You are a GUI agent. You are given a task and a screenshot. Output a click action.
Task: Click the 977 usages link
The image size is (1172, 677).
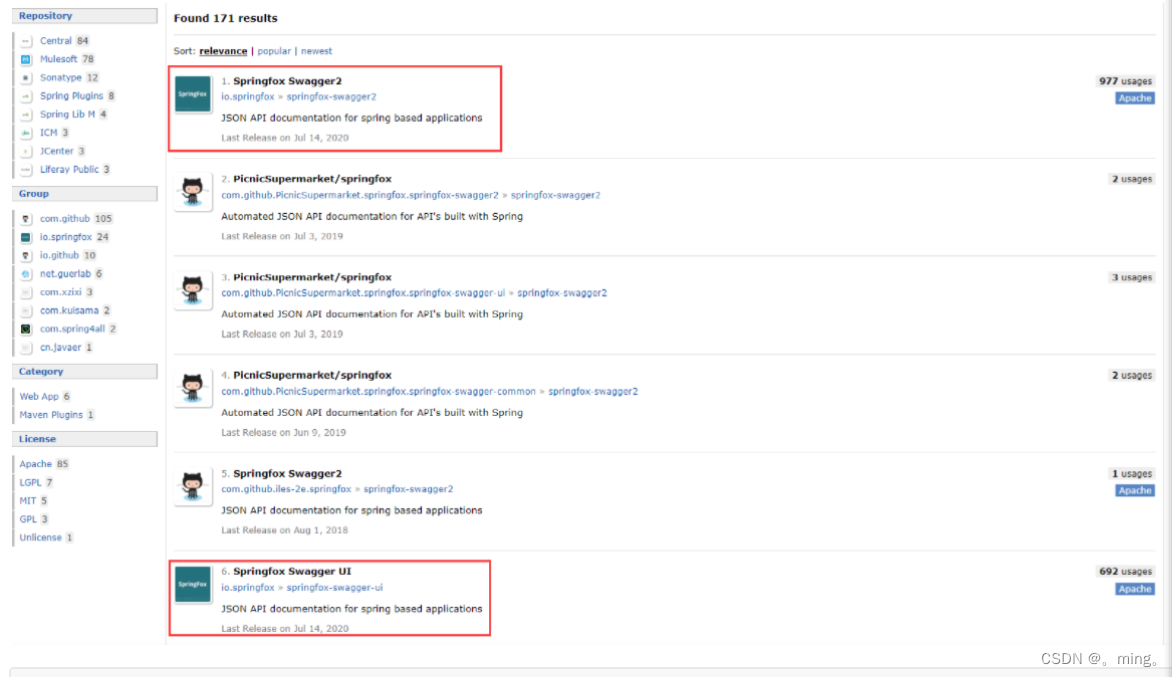tap(1125, 81)
